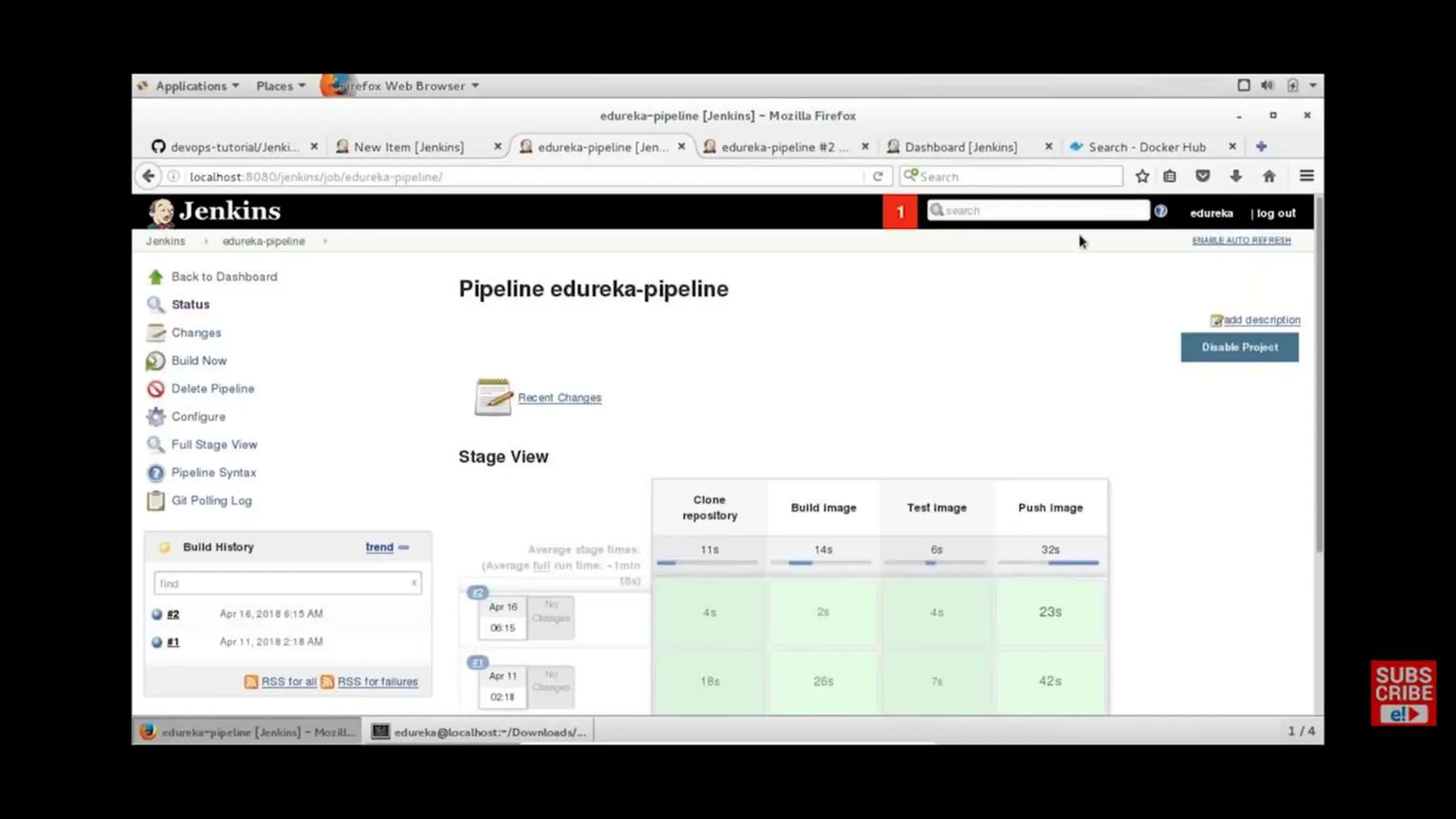Click the RSS for all feed icon
Image resolution: width=1456 pixels, height=819 pixels.
[x=251, y=682]
